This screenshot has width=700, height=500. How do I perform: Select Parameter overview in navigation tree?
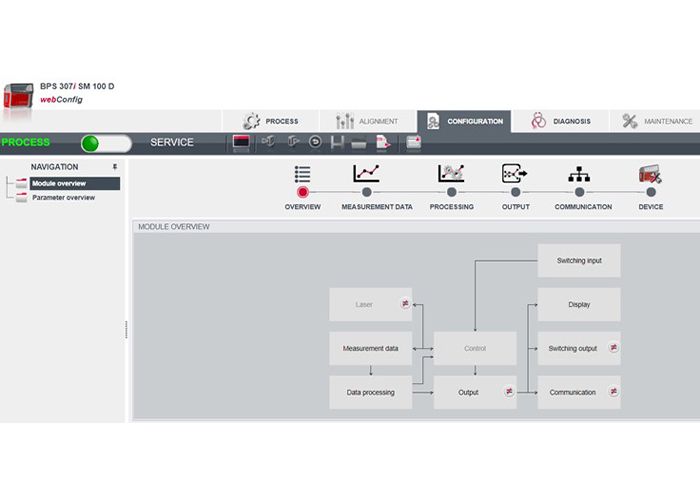63,197
